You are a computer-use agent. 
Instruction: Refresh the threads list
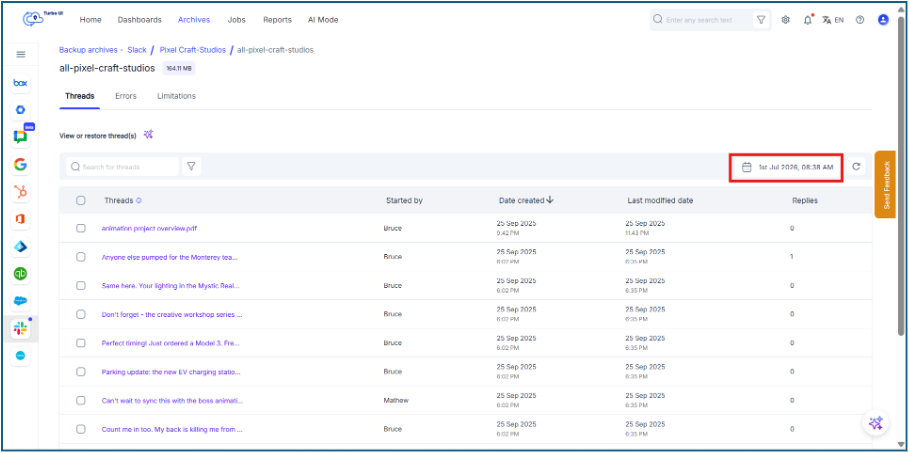tap(856, 167)
